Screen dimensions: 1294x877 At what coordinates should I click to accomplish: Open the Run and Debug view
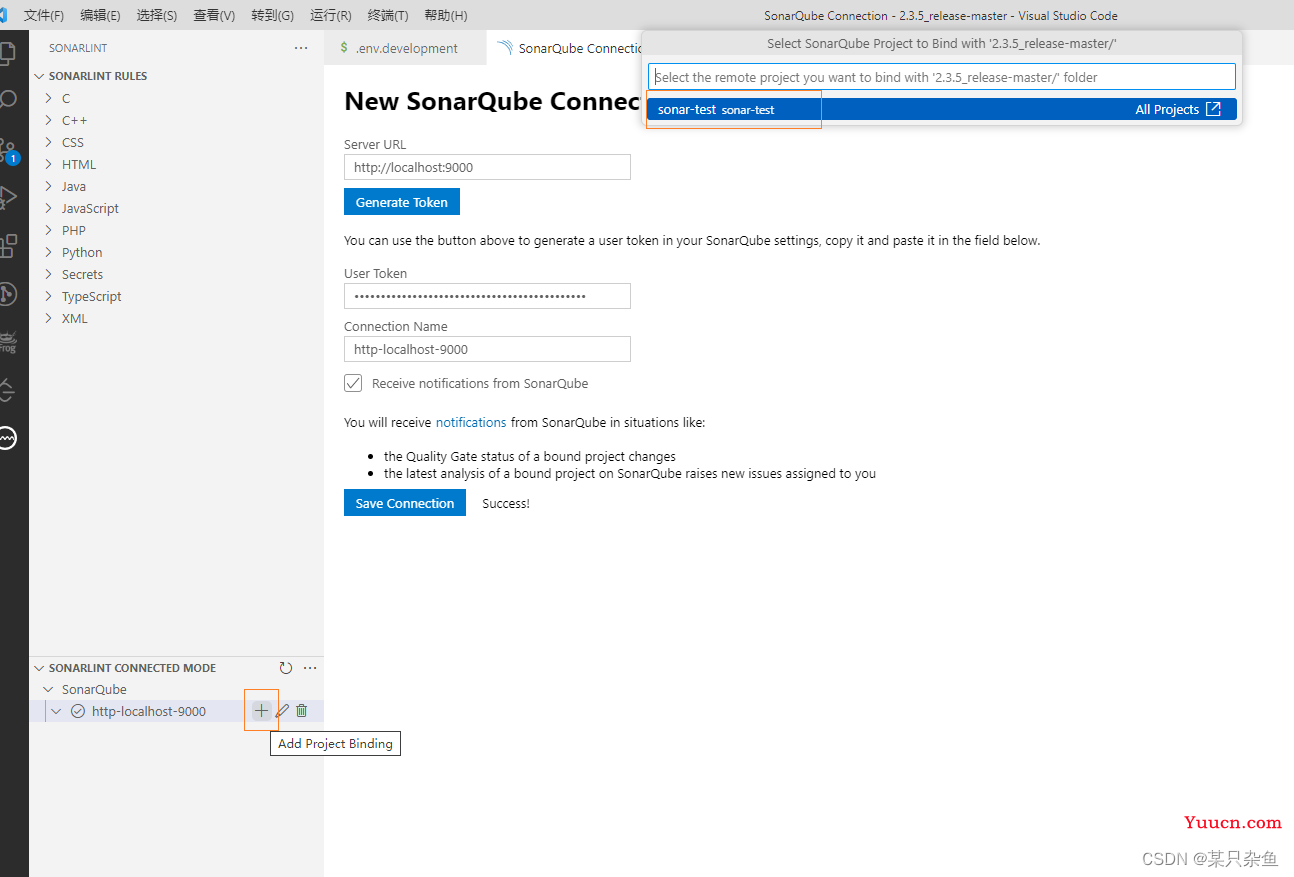[x=7, y=197]
